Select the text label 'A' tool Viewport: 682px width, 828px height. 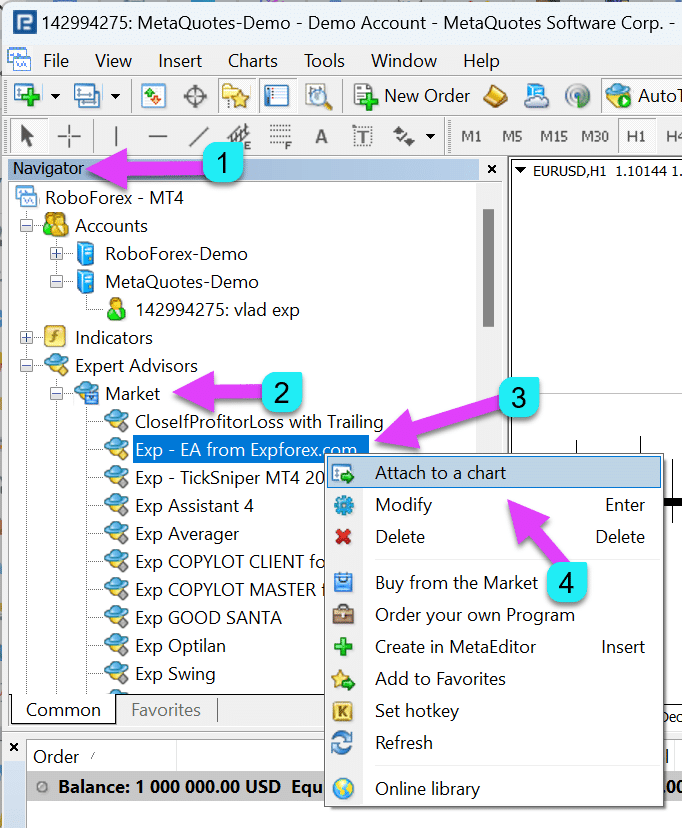321,136
